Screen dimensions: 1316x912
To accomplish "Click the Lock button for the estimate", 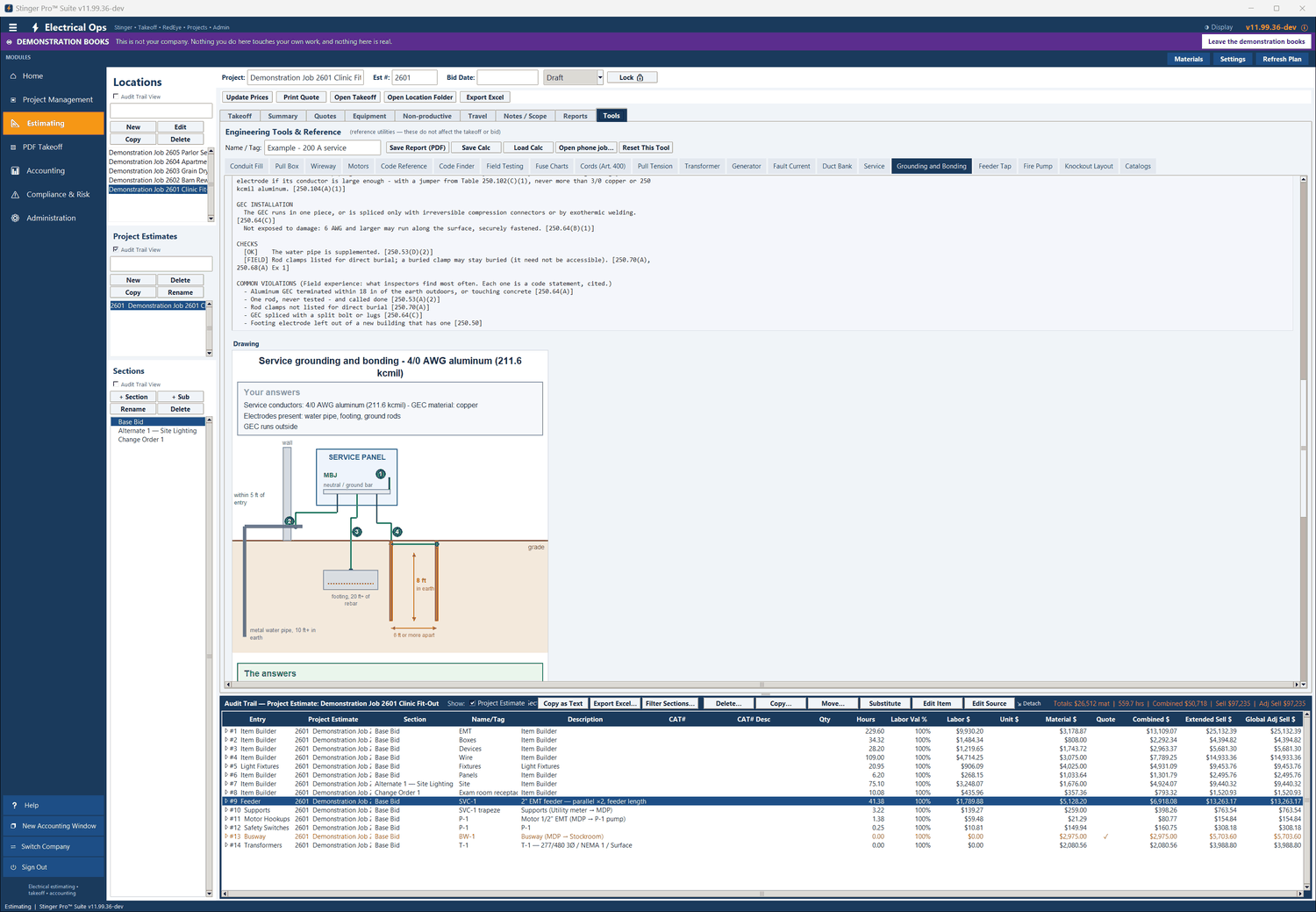I will coord(632,77).
